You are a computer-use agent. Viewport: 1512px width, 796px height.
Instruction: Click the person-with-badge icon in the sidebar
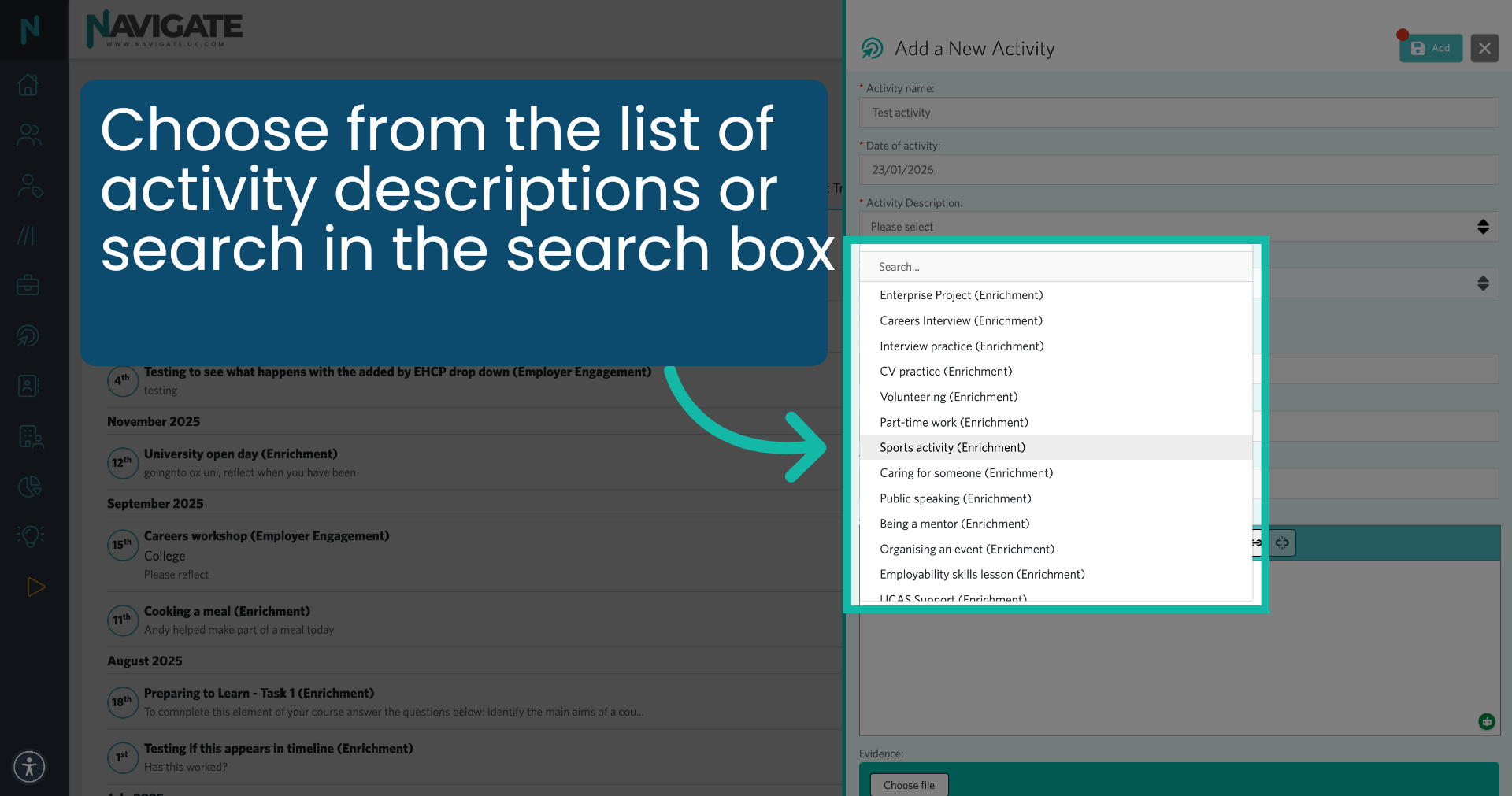click(x=29, y=187)
